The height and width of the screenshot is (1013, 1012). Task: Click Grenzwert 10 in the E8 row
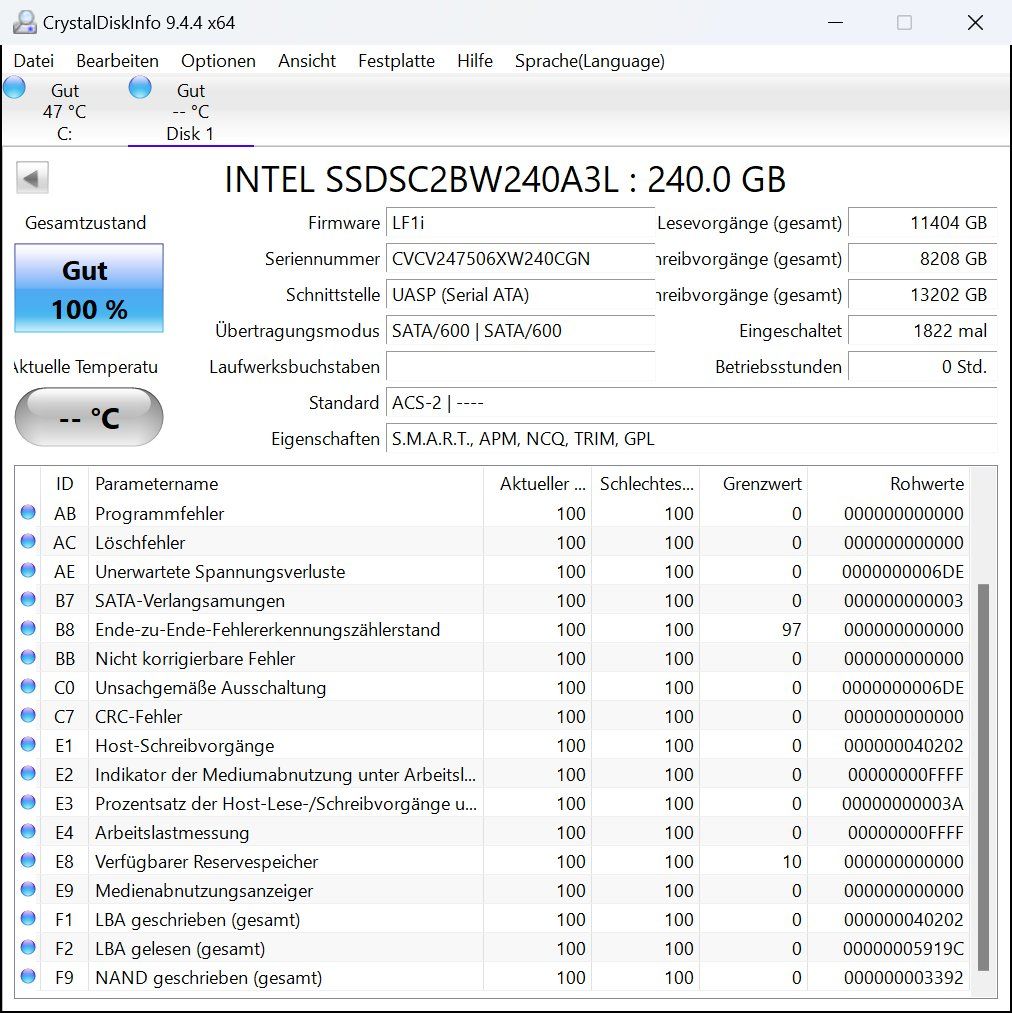pyautogui.click(x=792, y=861)
